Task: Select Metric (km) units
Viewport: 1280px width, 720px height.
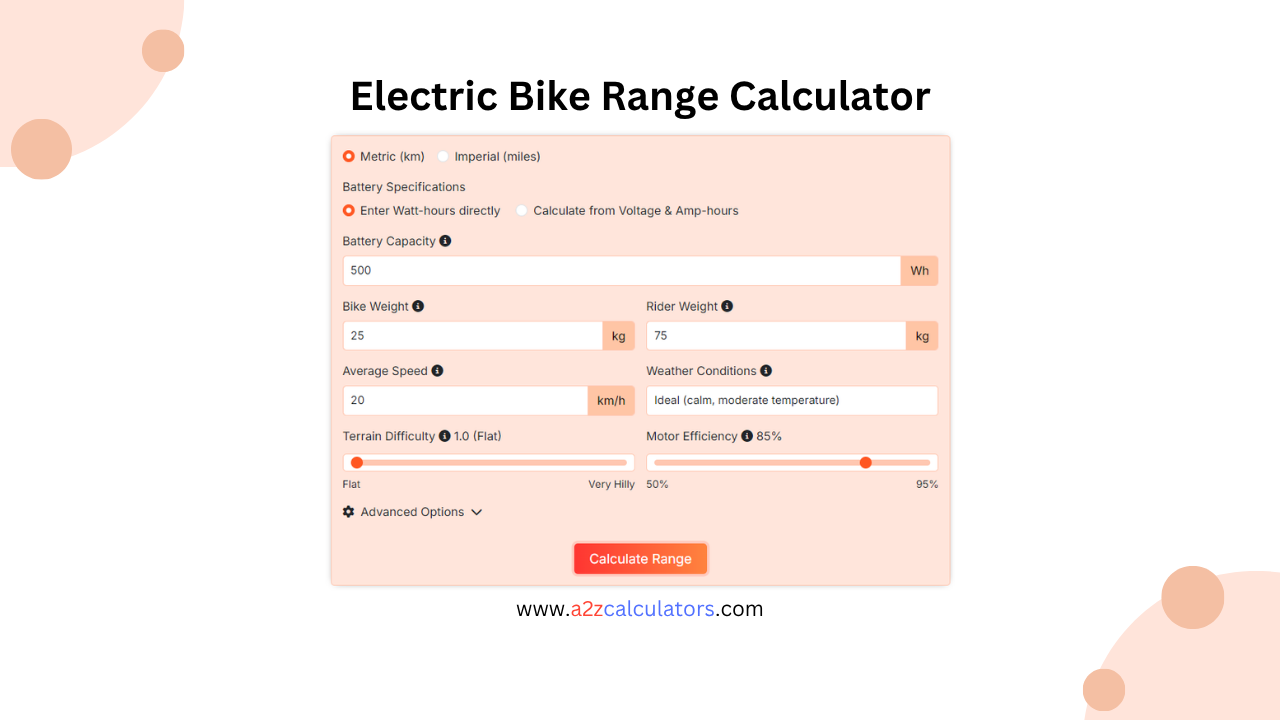Action: point(349,156)
